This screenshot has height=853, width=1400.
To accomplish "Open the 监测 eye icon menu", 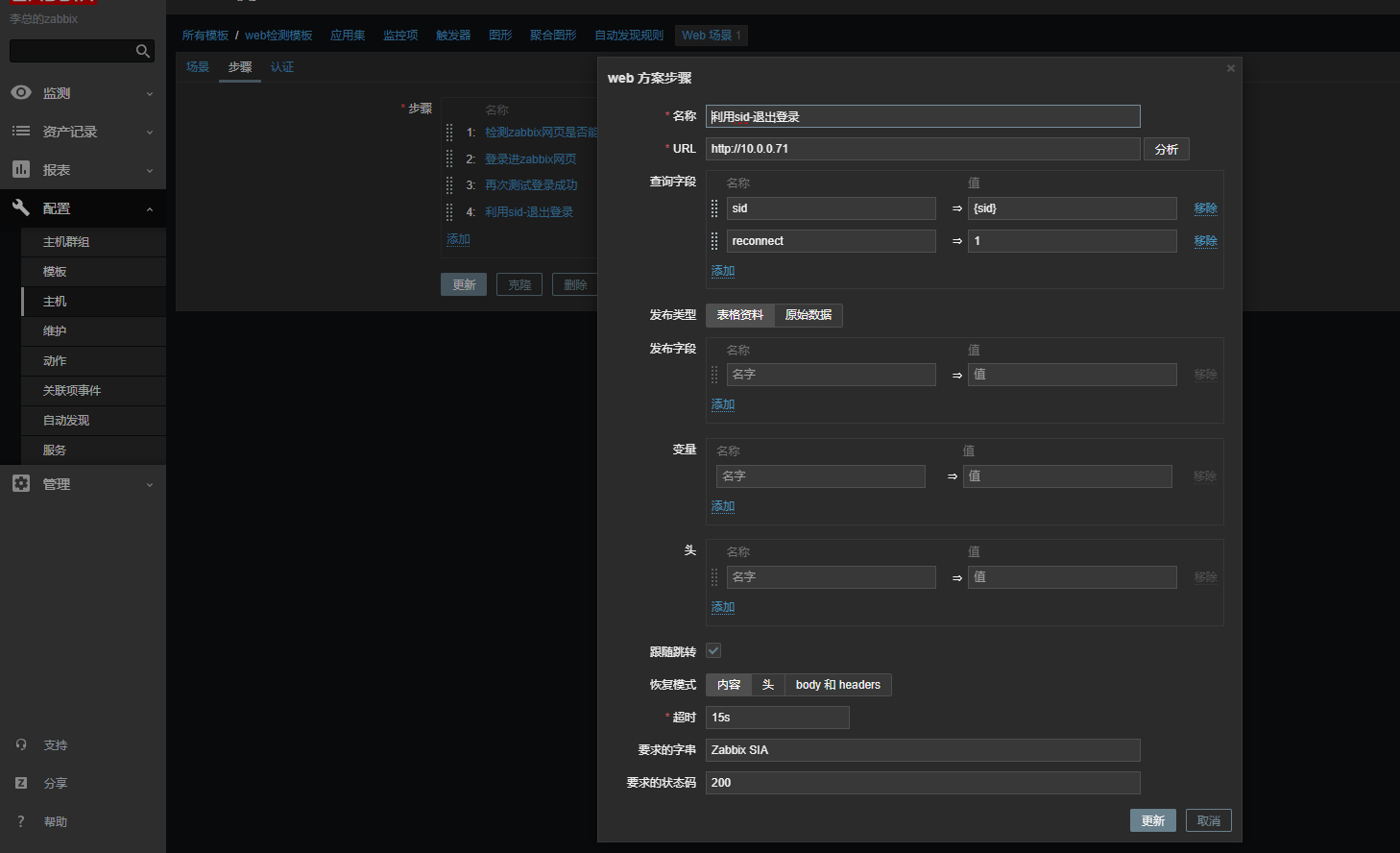I will [x=21, y=92].
